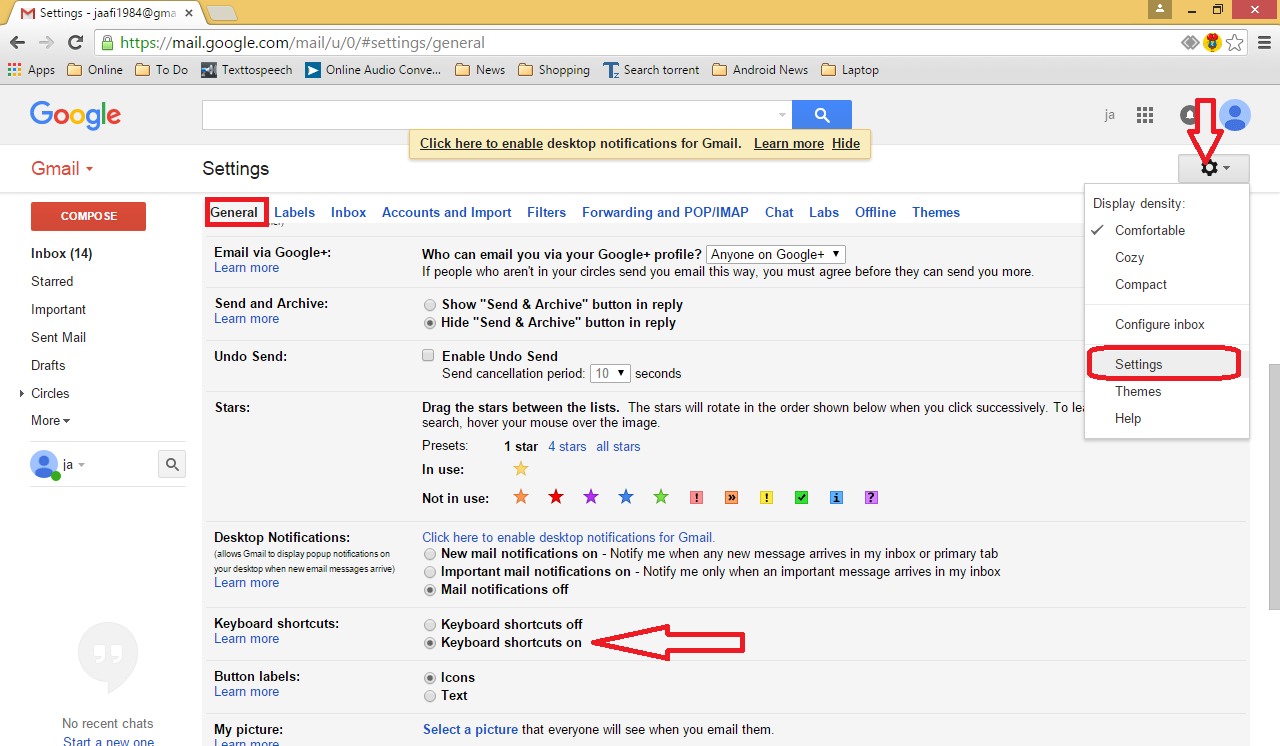Open send cancellation period dropdown
Image resolution: width=1280 pixels, height=746 pixels.
610,373
